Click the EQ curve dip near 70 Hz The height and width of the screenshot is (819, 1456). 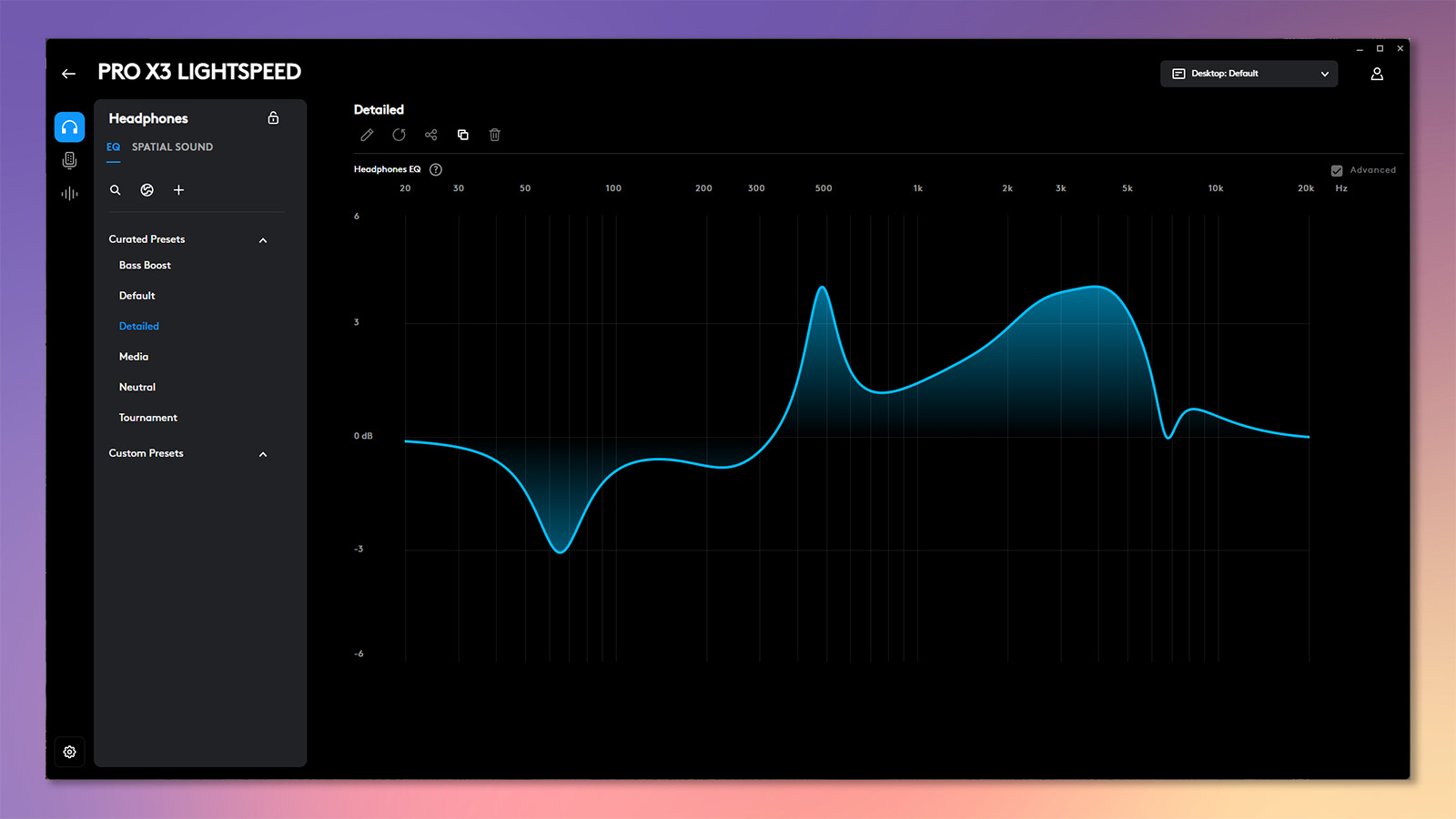coord(561,551)
